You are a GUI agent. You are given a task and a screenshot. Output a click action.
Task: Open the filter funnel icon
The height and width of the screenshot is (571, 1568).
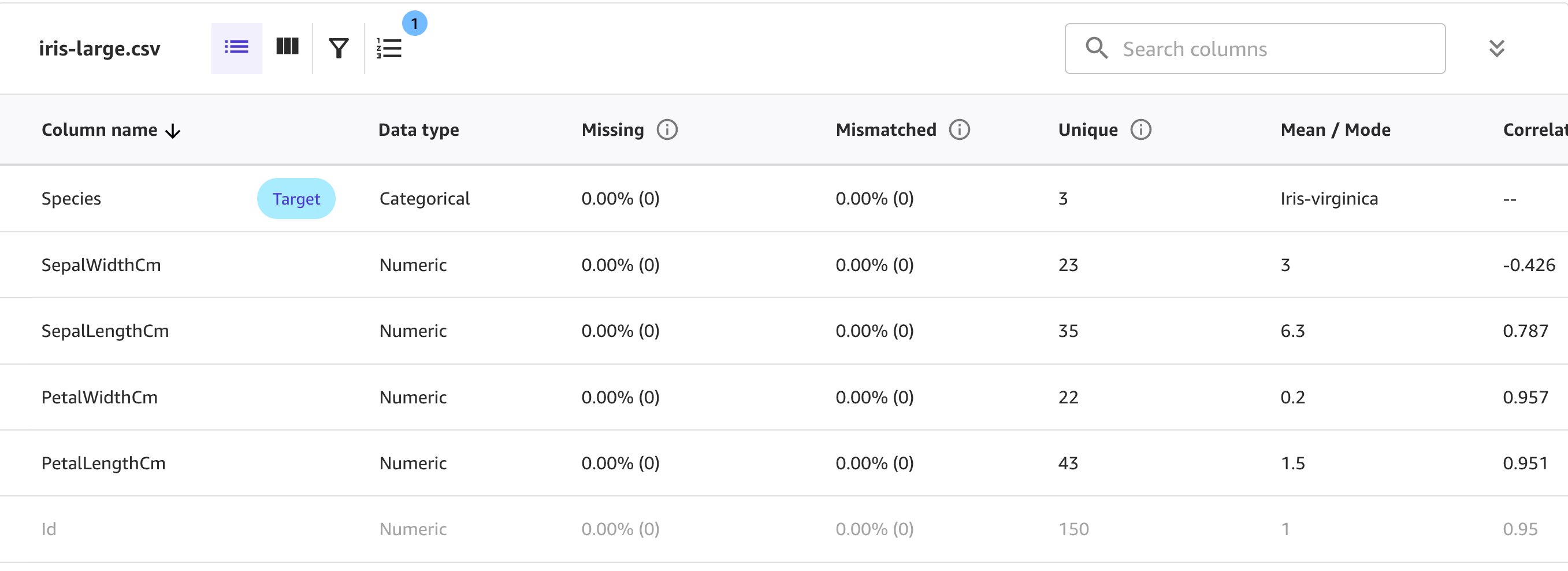[x=339, y=48]
